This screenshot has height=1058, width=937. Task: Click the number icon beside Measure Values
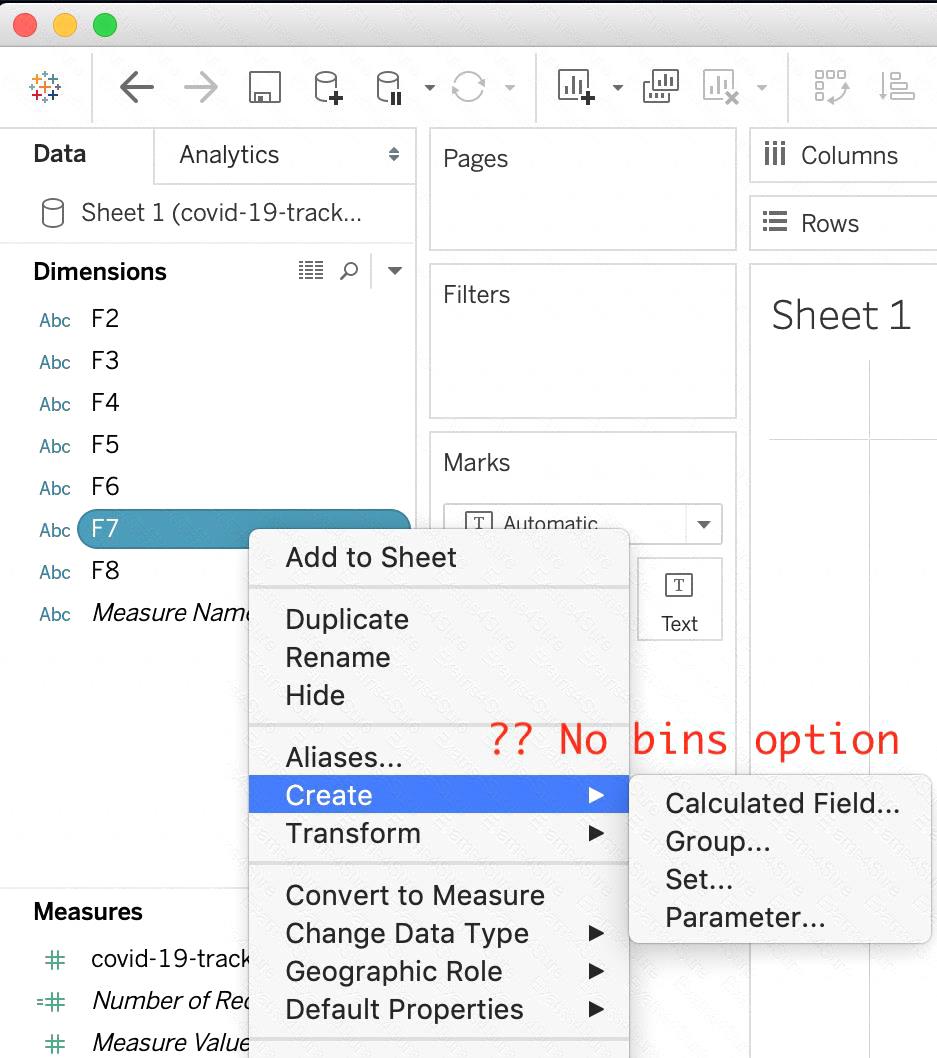click(x=55, y=1044)
